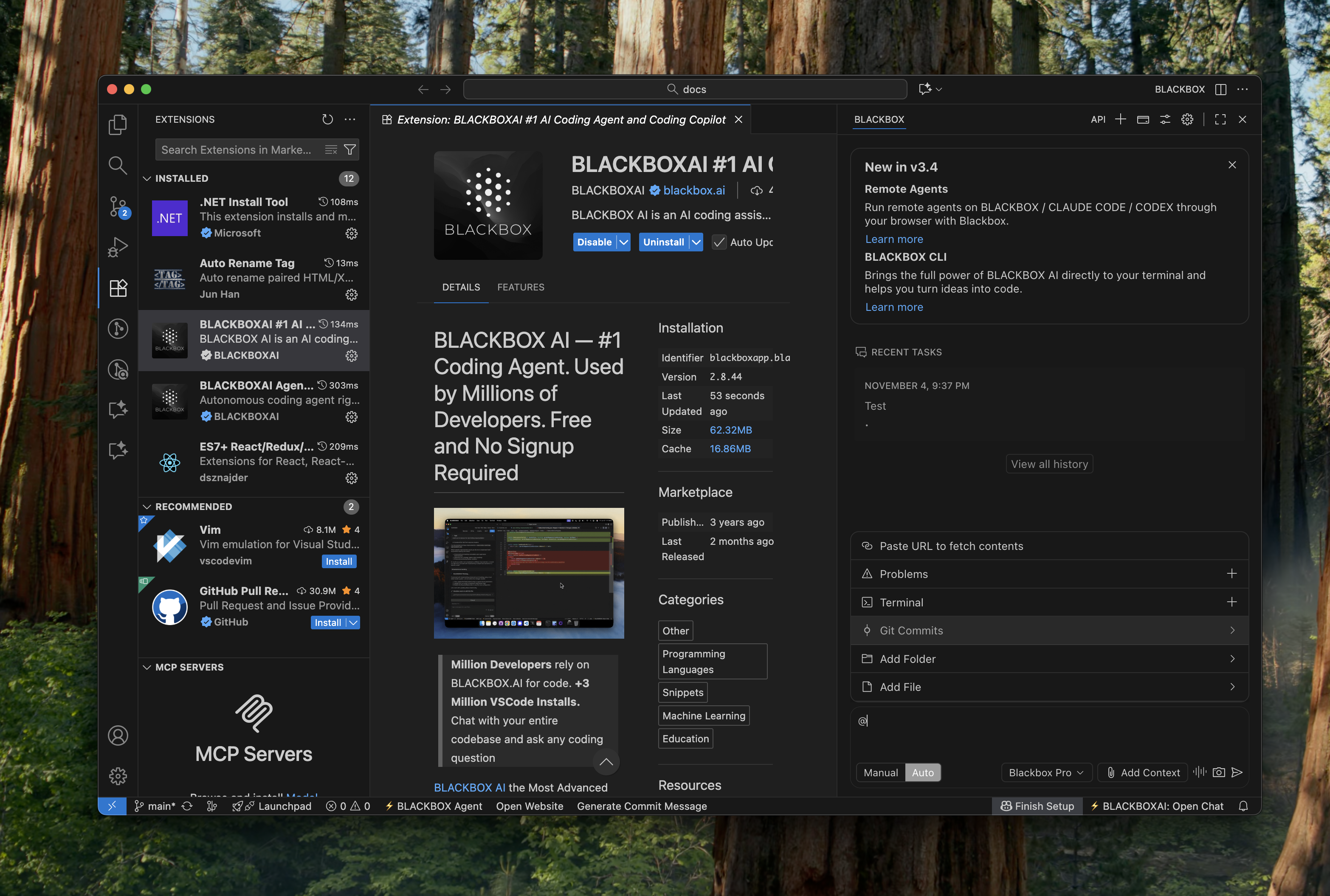Screen dimensions: 1330x896
Task: Switch to the FEATURES tab
Action: click(x=521, y=287)
